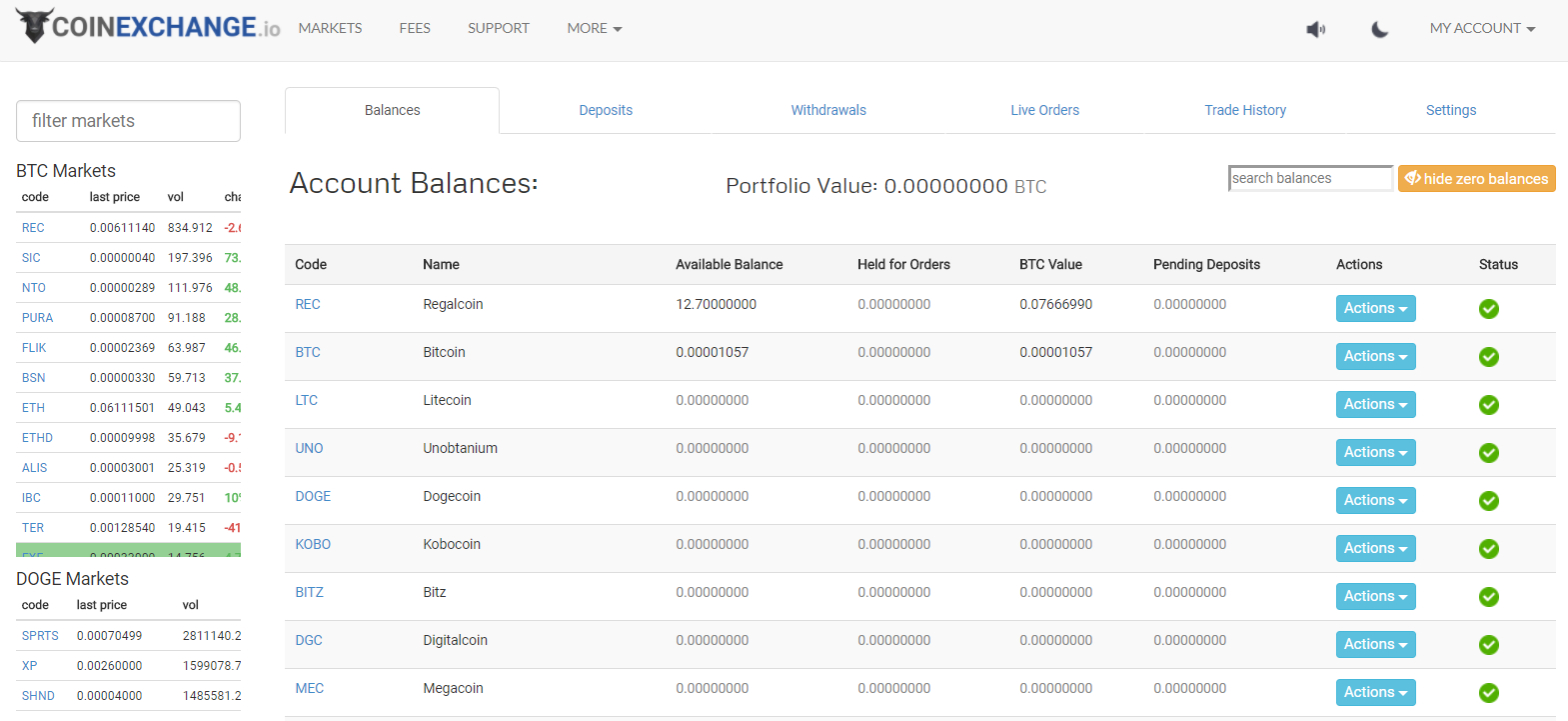Focus the filter markets text box
Screen dimensions: 1568x721
tap(128, 121)
